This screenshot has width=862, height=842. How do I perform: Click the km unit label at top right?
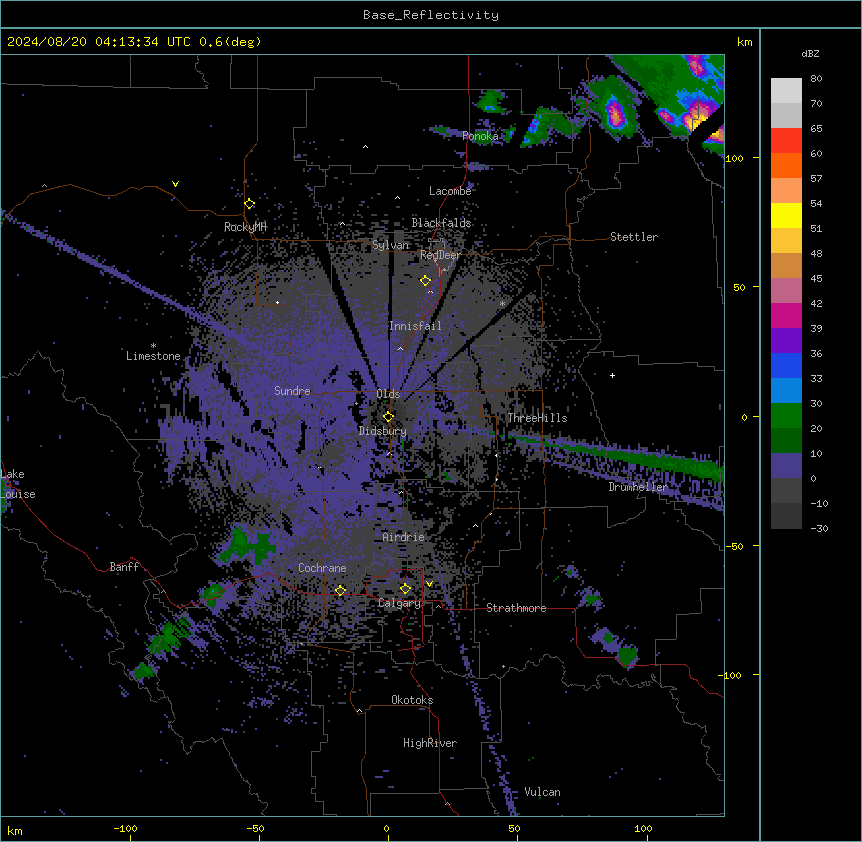744,42
